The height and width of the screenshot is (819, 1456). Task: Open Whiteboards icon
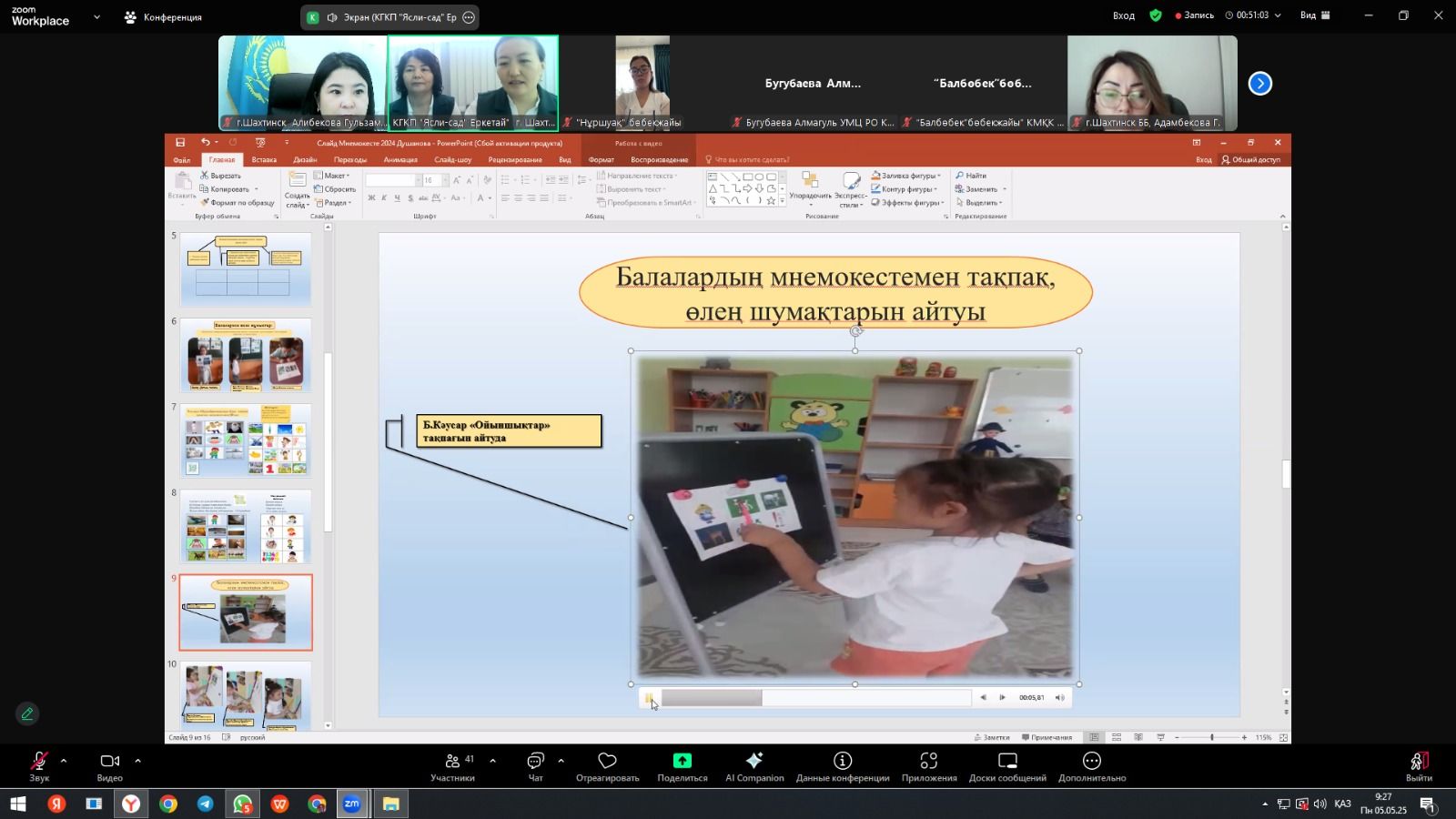point(1007,761)
